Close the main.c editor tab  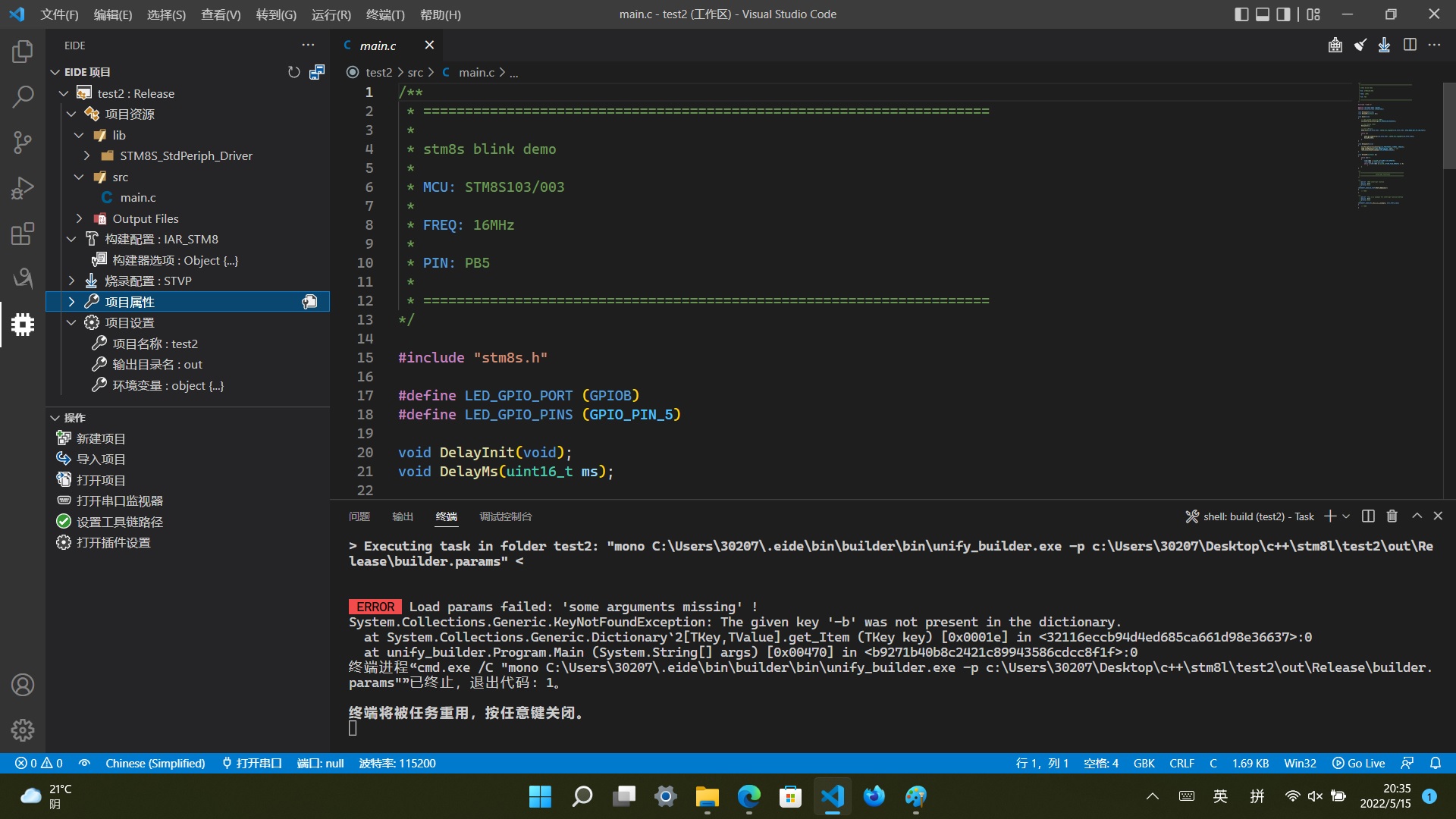click(x=429, y=45)
